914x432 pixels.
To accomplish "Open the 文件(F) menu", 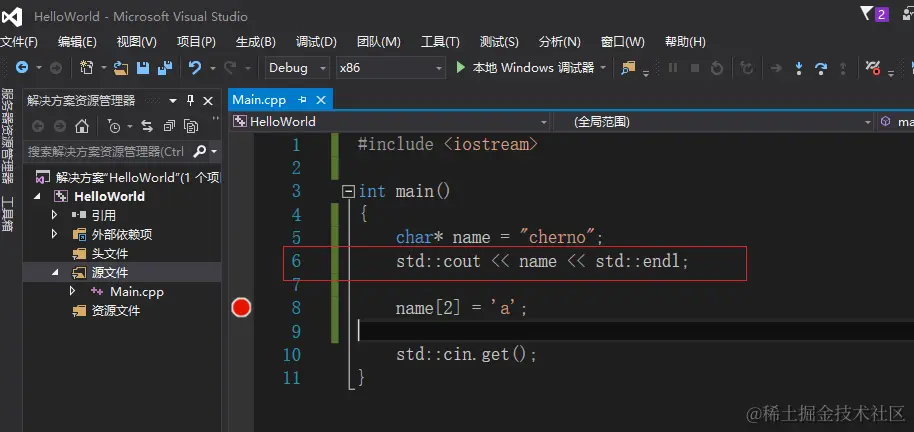I will [x=19, y=42].
